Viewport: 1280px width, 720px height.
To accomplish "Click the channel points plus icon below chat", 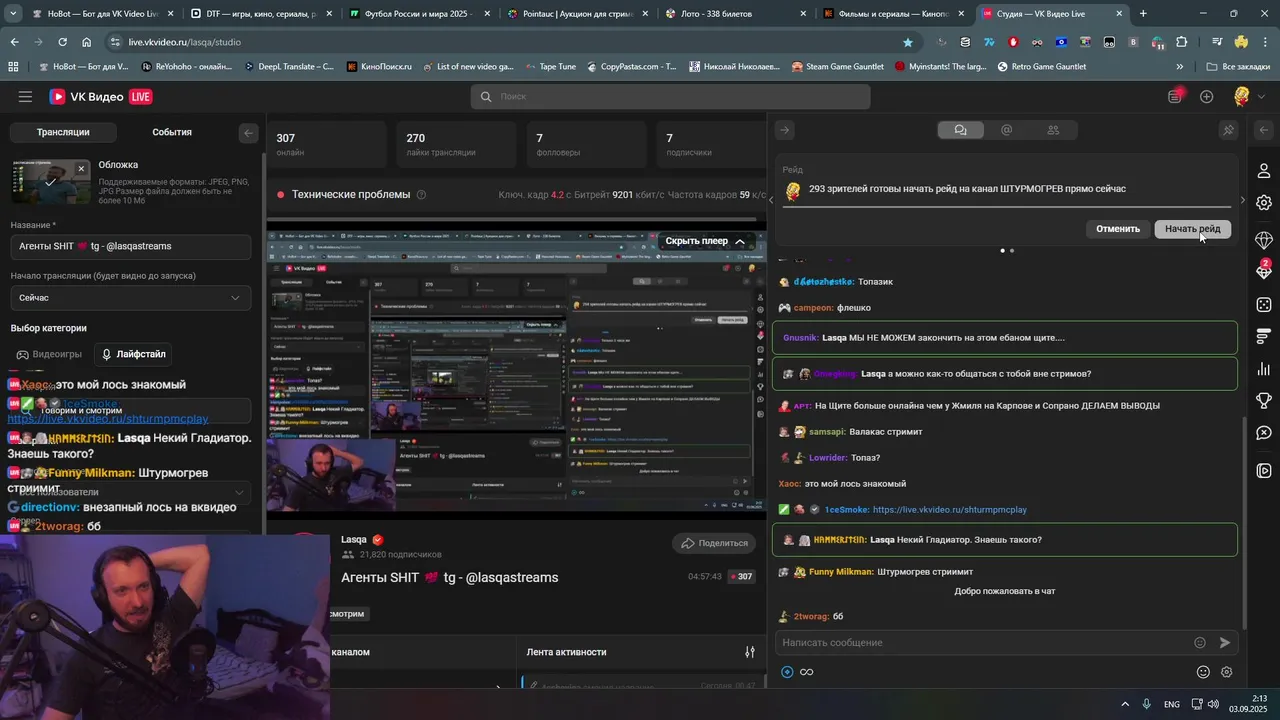I will coord(787,672).
